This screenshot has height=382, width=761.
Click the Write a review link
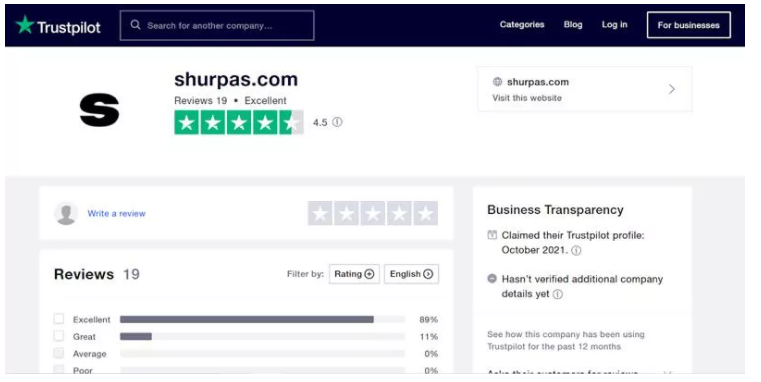pos(116,214)
